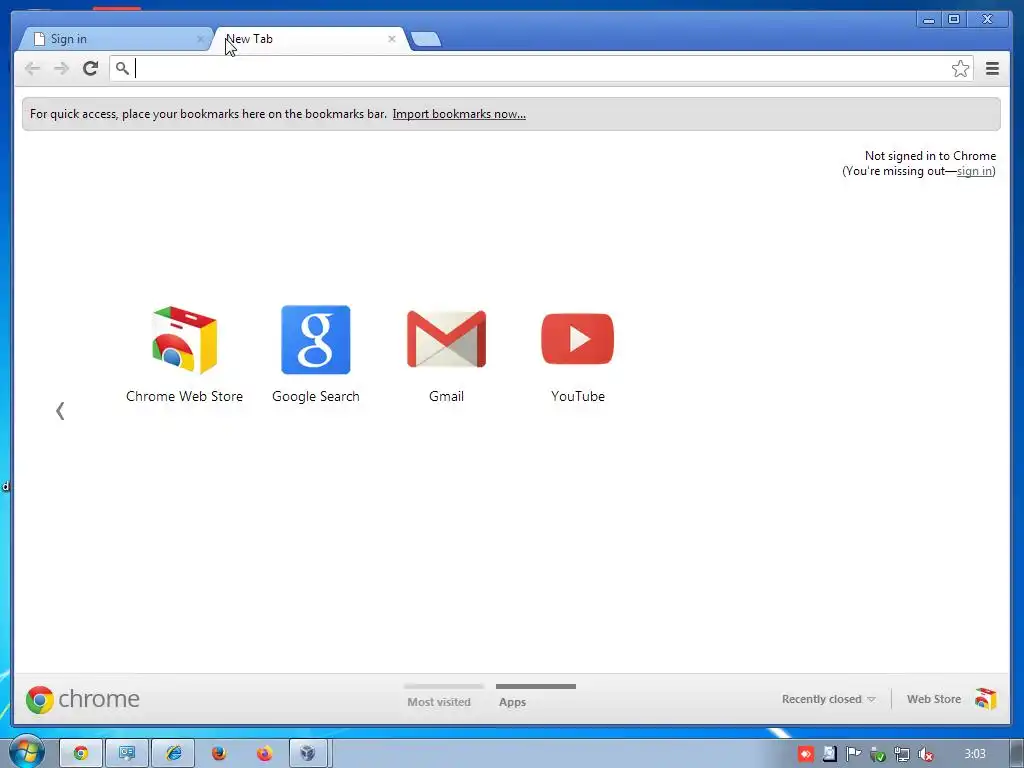Go forward using the forward arrow
1024x768 pixels.
point(61,69)
